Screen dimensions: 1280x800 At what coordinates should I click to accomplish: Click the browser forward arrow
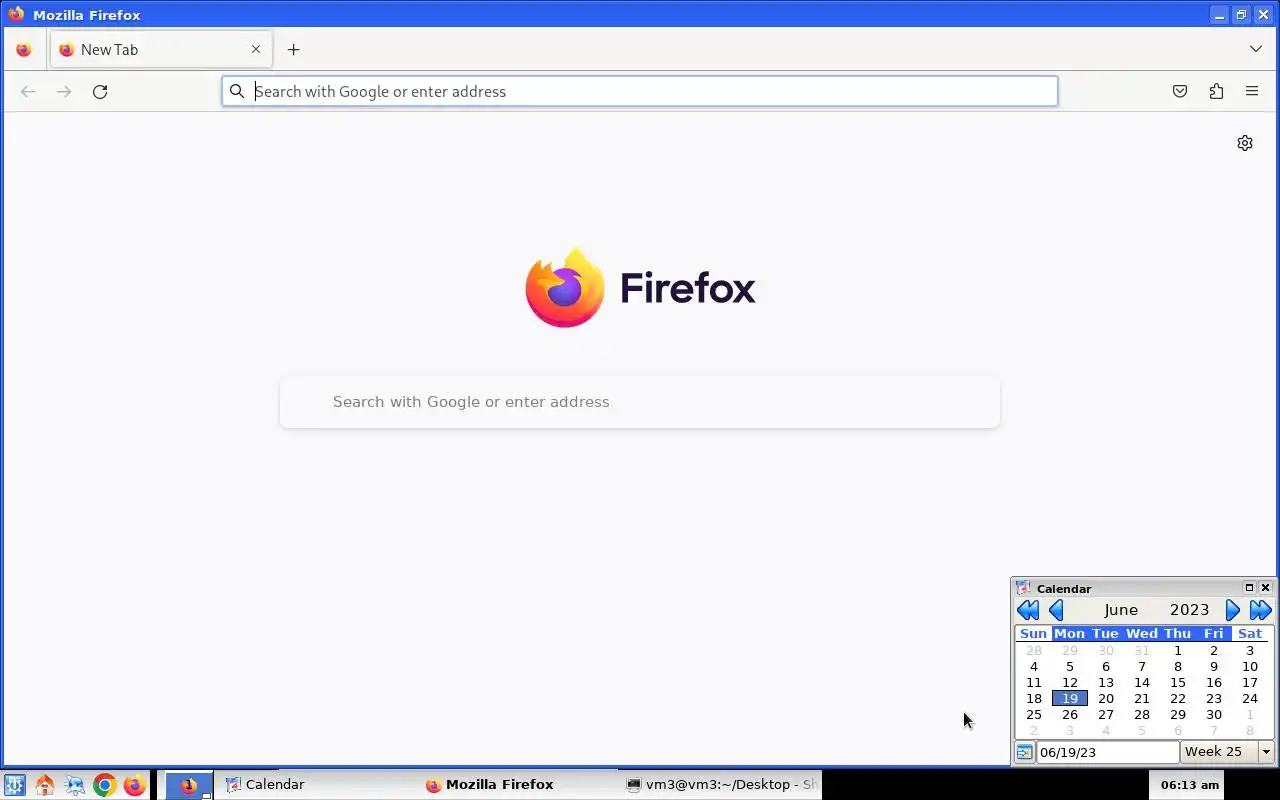(64, 91)
